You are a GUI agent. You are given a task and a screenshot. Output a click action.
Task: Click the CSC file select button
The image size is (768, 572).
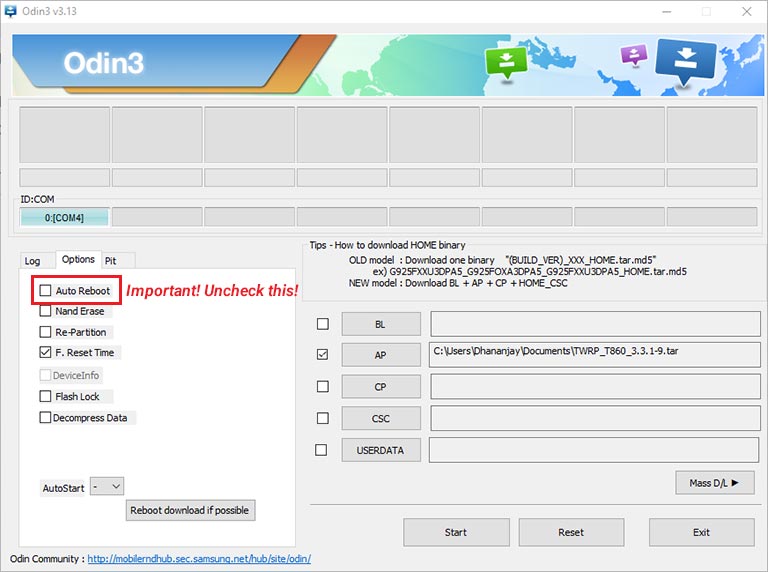[381, 419]
